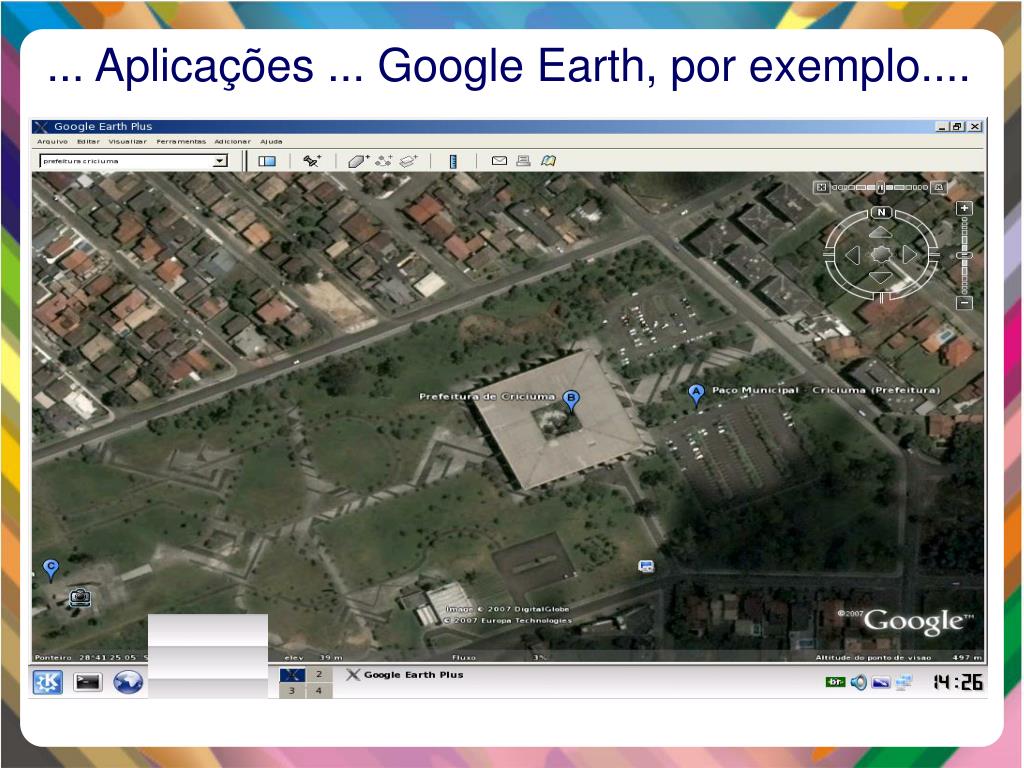Viewport: 1024px width, 768px height.
Task: Pan the map left with the compass arrow
Action: [x=853, y=255]
